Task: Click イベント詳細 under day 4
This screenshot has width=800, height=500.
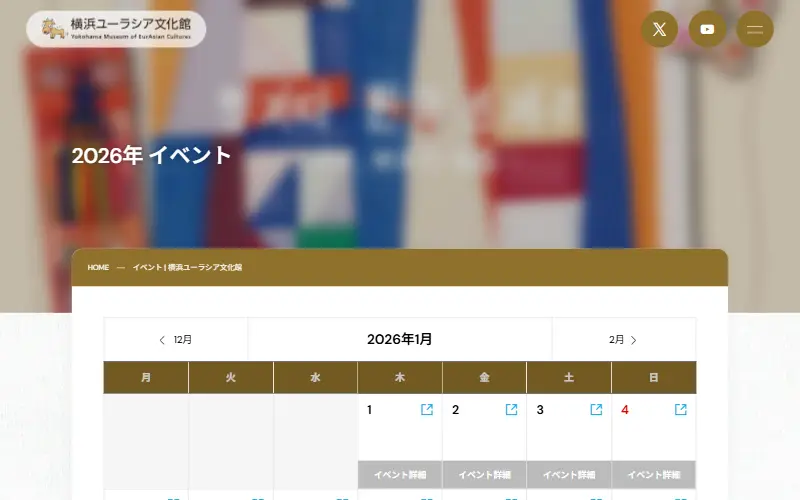Action: tap(654, 475)
